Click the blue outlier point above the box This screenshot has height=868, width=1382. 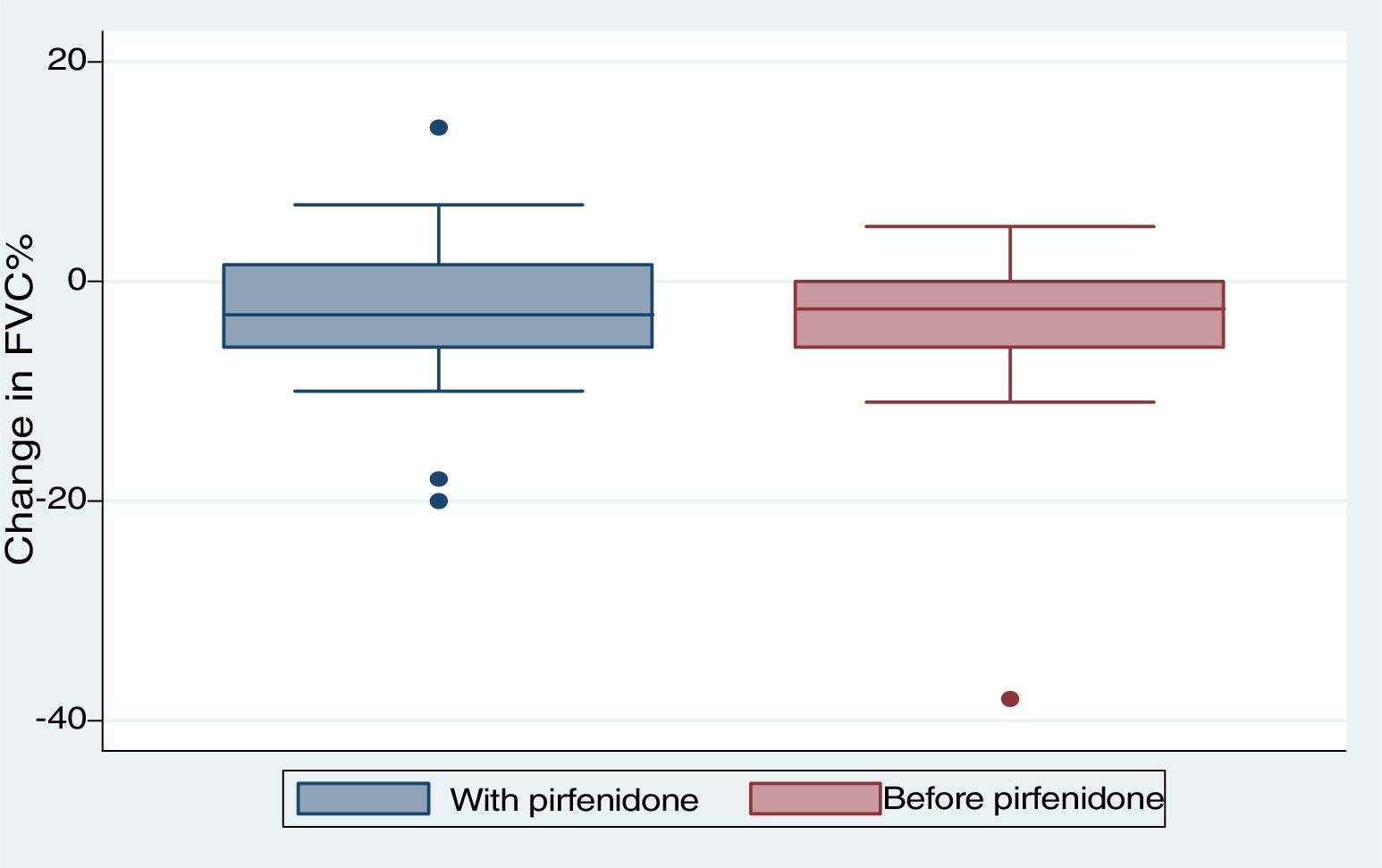click(x=439, y=128)
